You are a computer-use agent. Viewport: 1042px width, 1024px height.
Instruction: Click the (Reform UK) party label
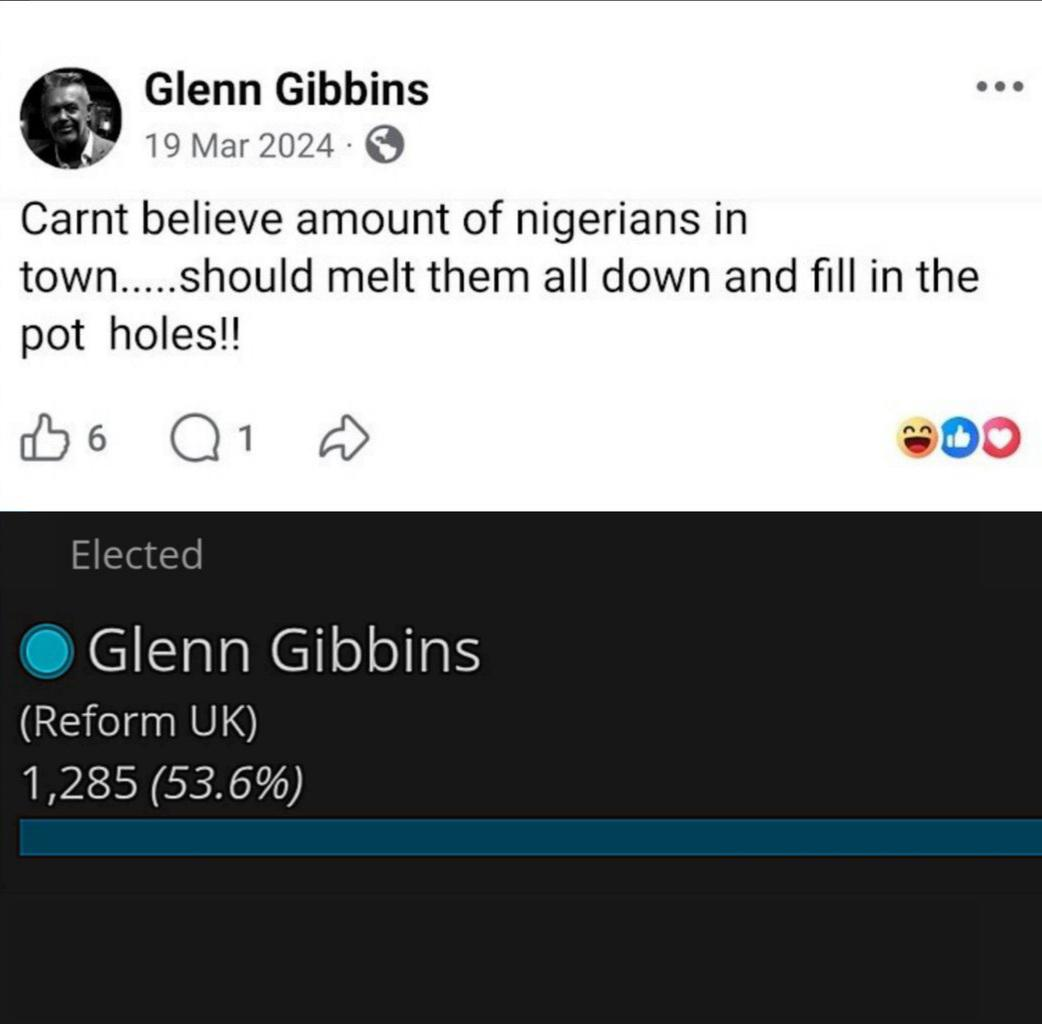point(139,722)
